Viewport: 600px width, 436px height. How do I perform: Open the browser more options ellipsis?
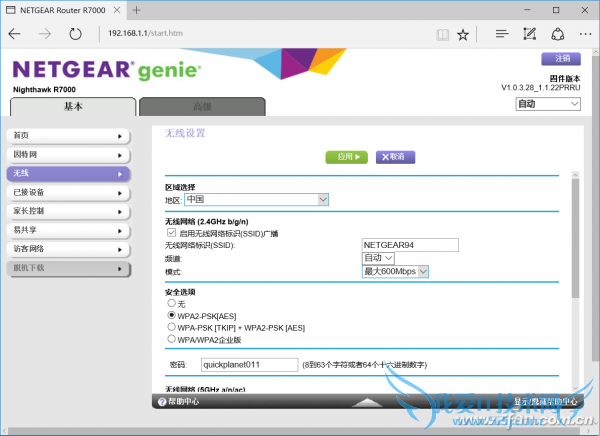[585, 34]
